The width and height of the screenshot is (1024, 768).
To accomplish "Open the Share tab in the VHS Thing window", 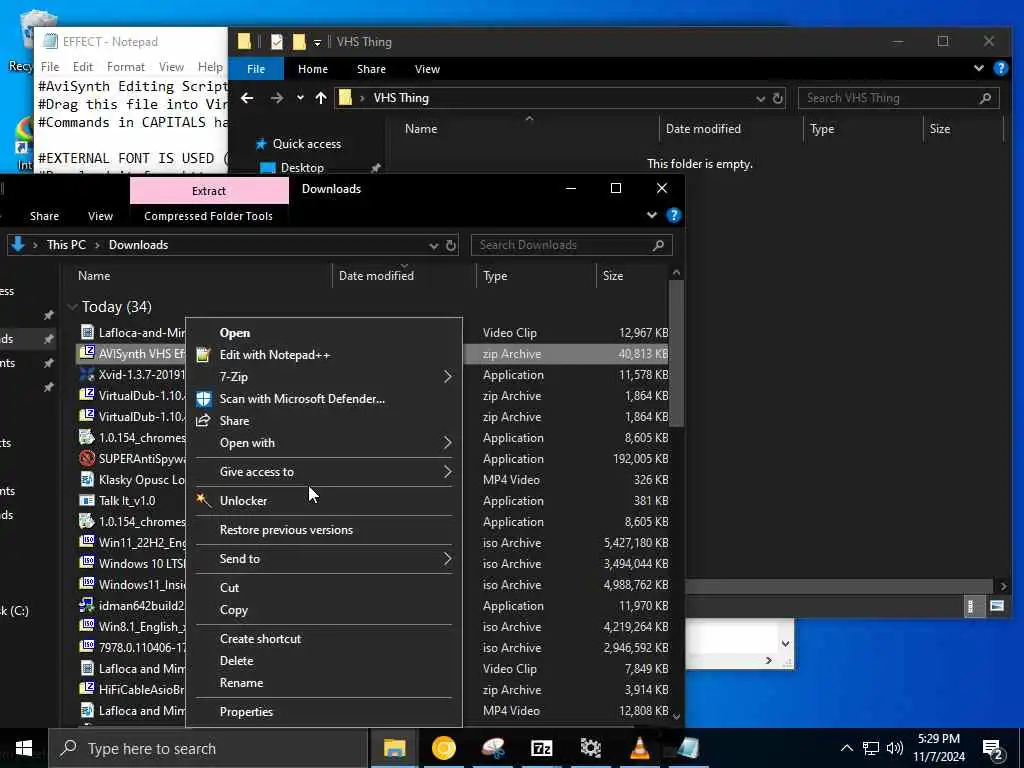I will point(371,69).
